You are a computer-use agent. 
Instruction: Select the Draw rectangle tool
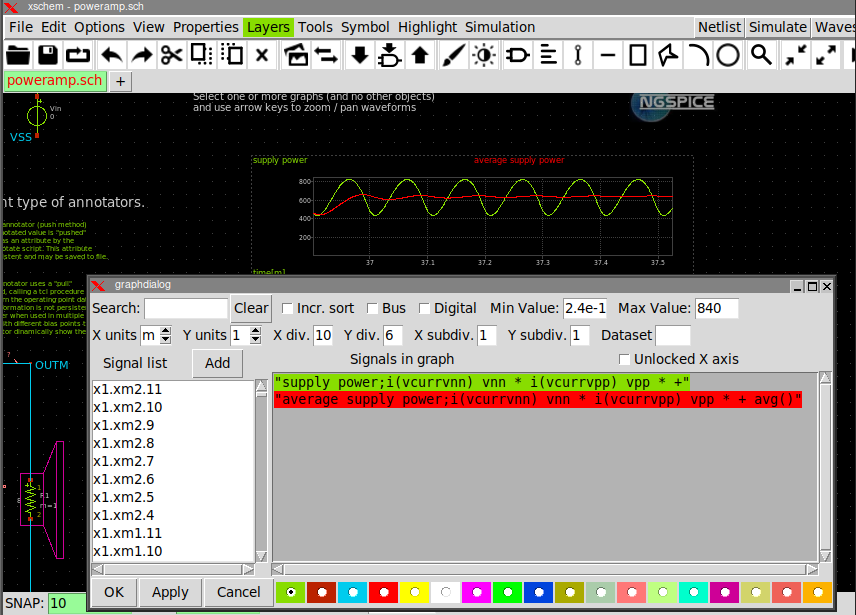pos(638,55)
